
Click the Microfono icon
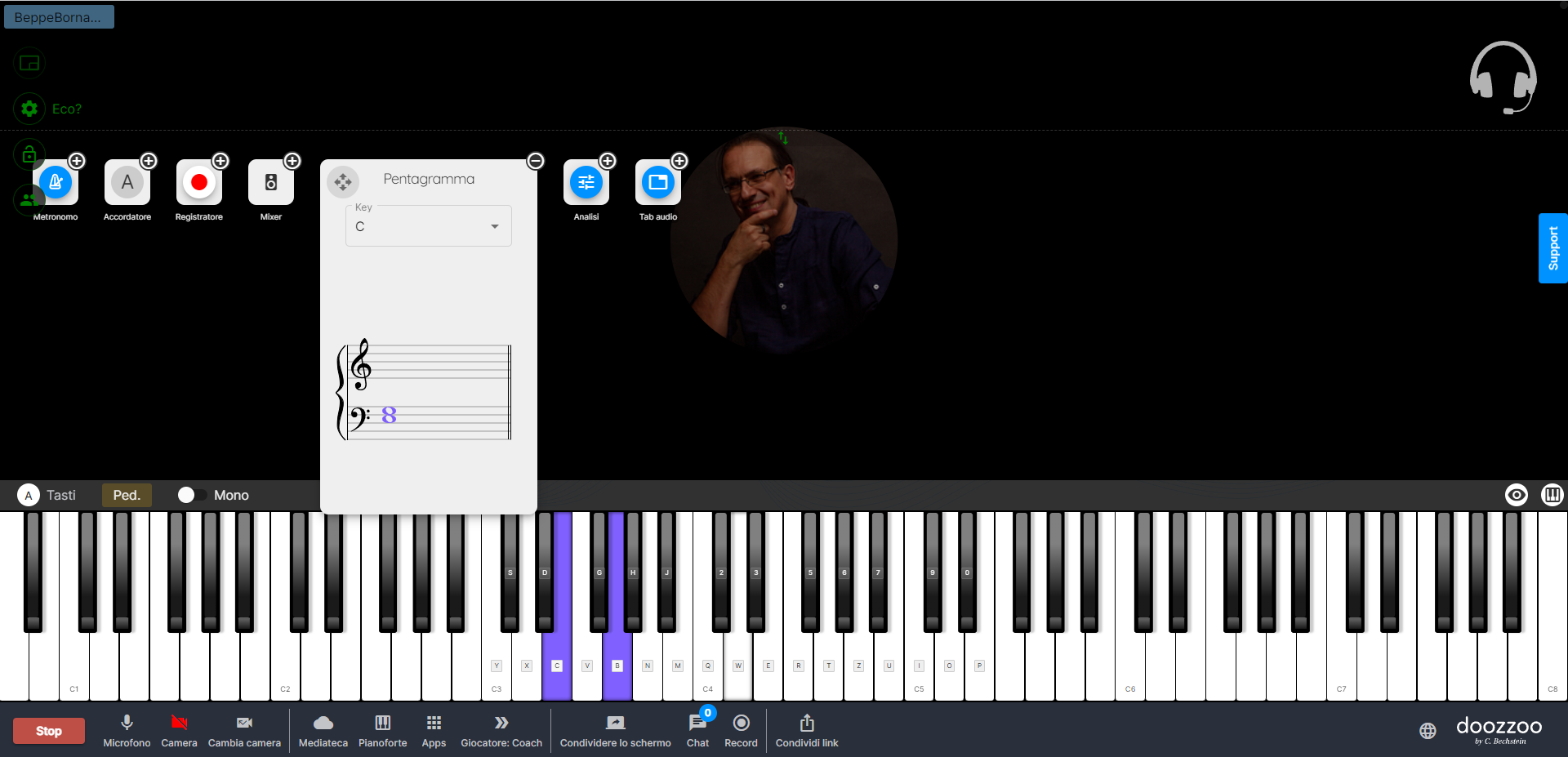[127, 724]
